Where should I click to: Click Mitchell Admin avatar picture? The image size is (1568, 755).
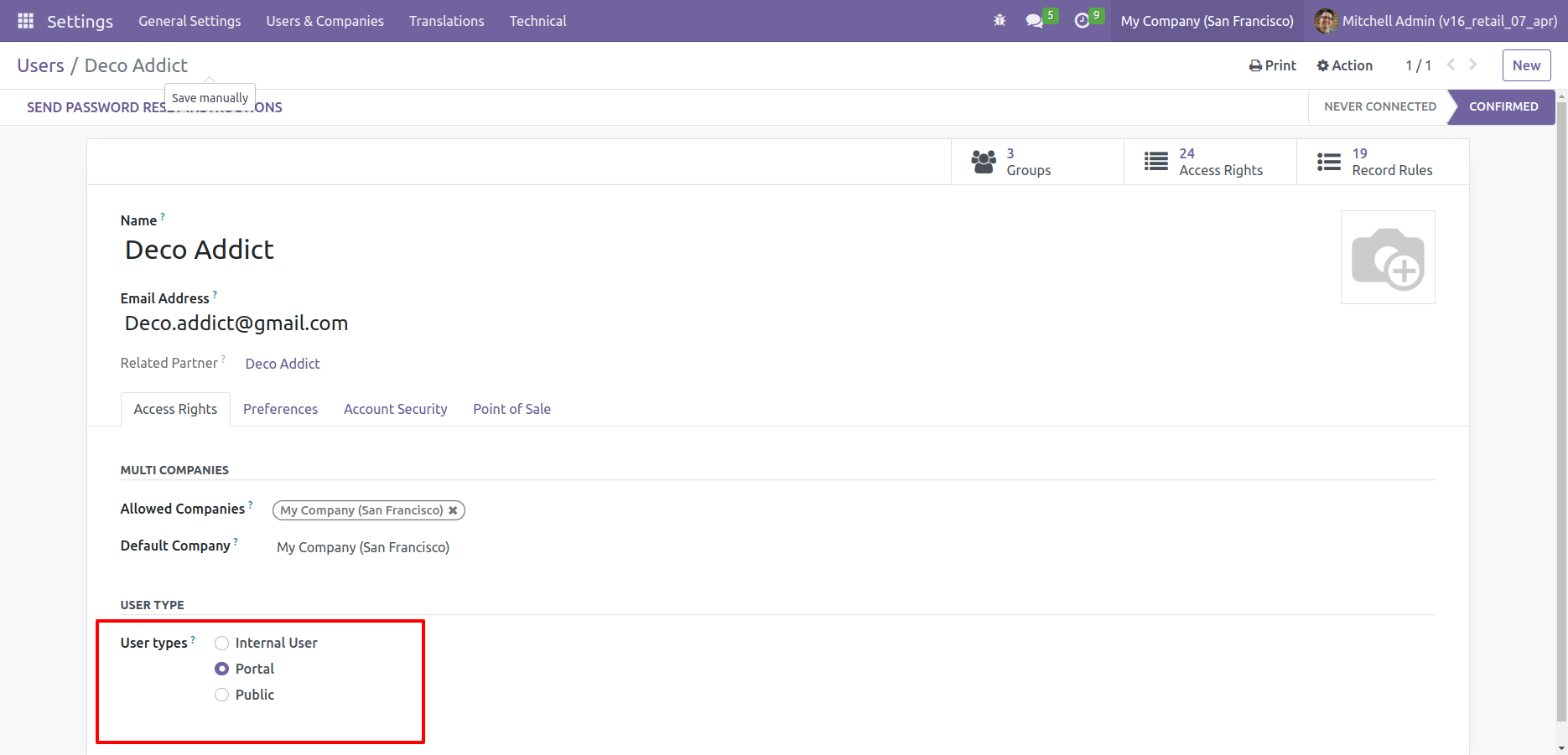(1326, 21)
